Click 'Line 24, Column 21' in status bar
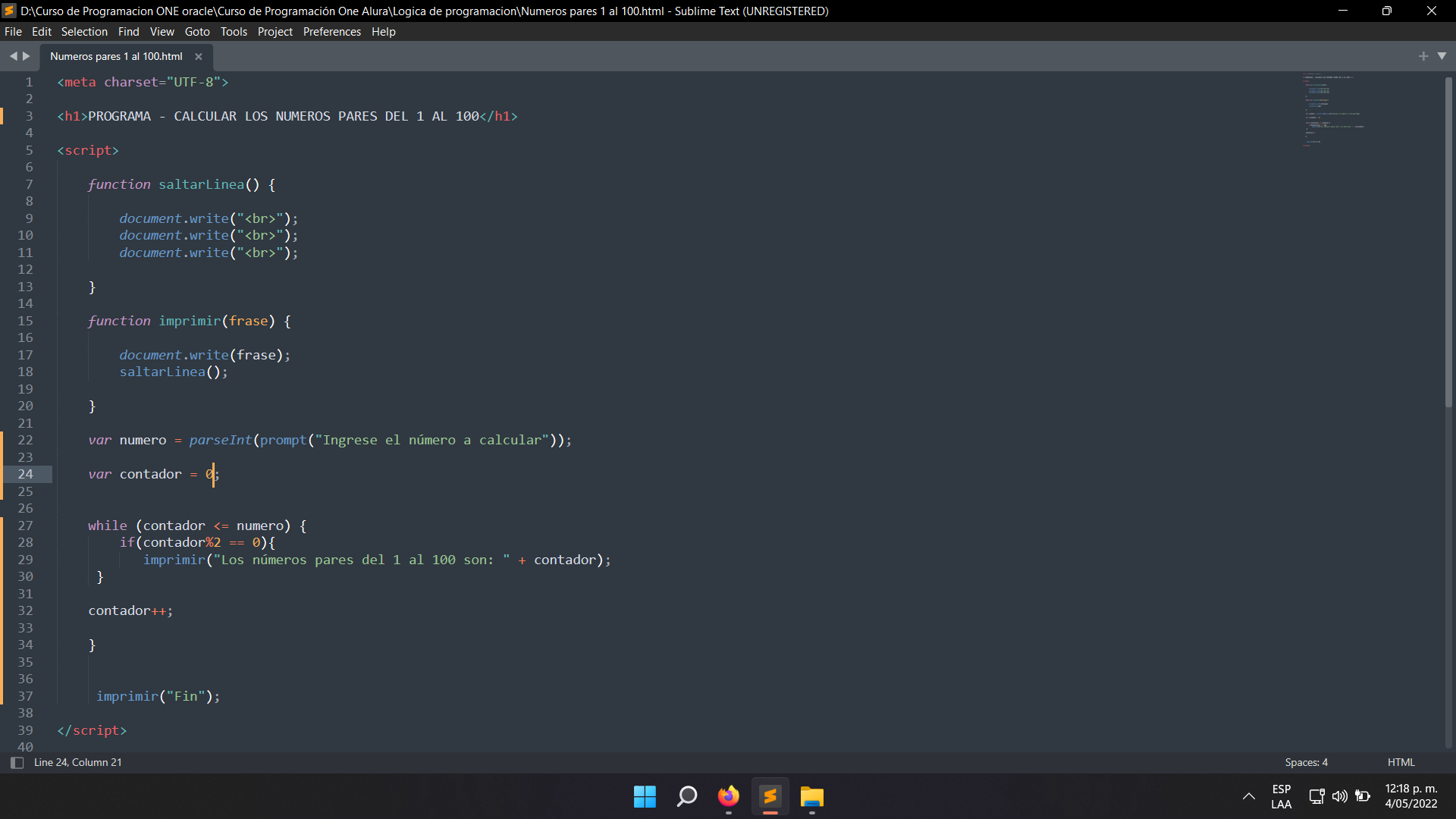 tap(78, 762)
